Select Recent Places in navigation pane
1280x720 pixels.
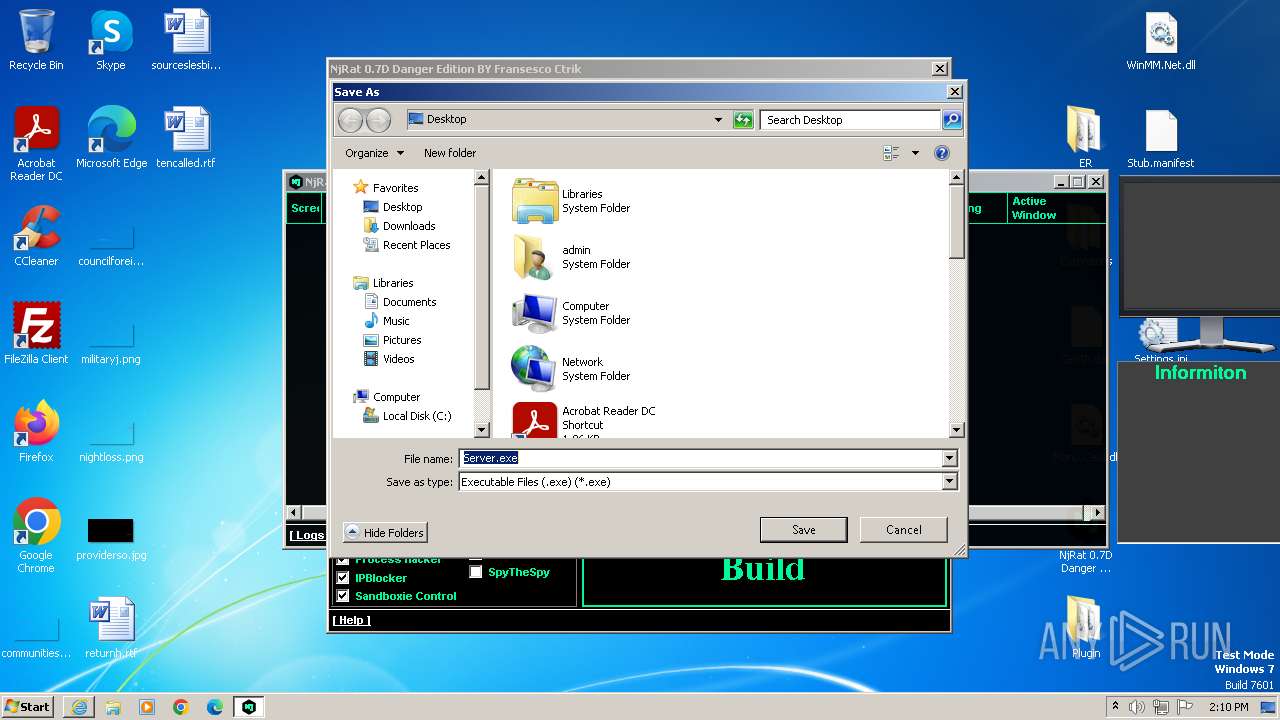pos(416,245)
